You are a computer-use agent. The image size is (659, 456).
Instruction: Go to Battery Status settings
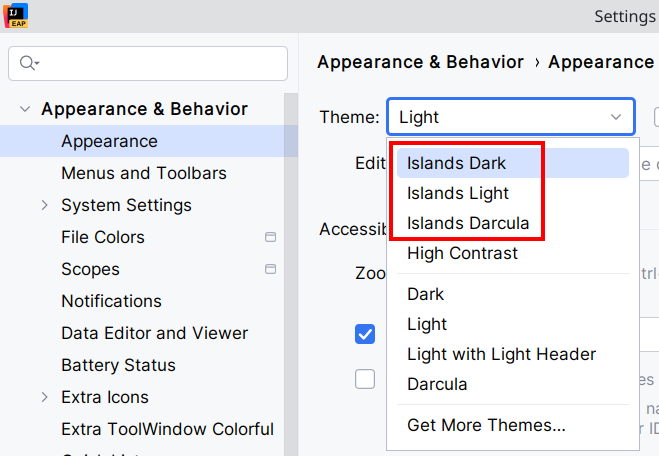point(118,365)
